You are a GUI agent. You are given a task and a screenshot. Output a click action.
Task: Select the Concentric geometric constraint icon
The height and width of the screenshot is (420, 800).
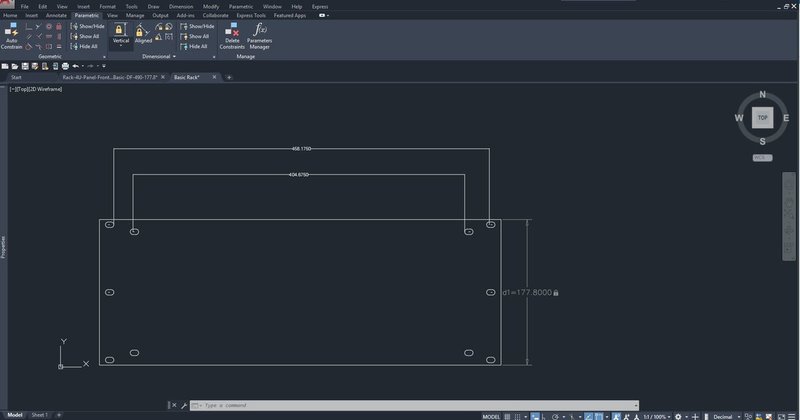point(49,27)
